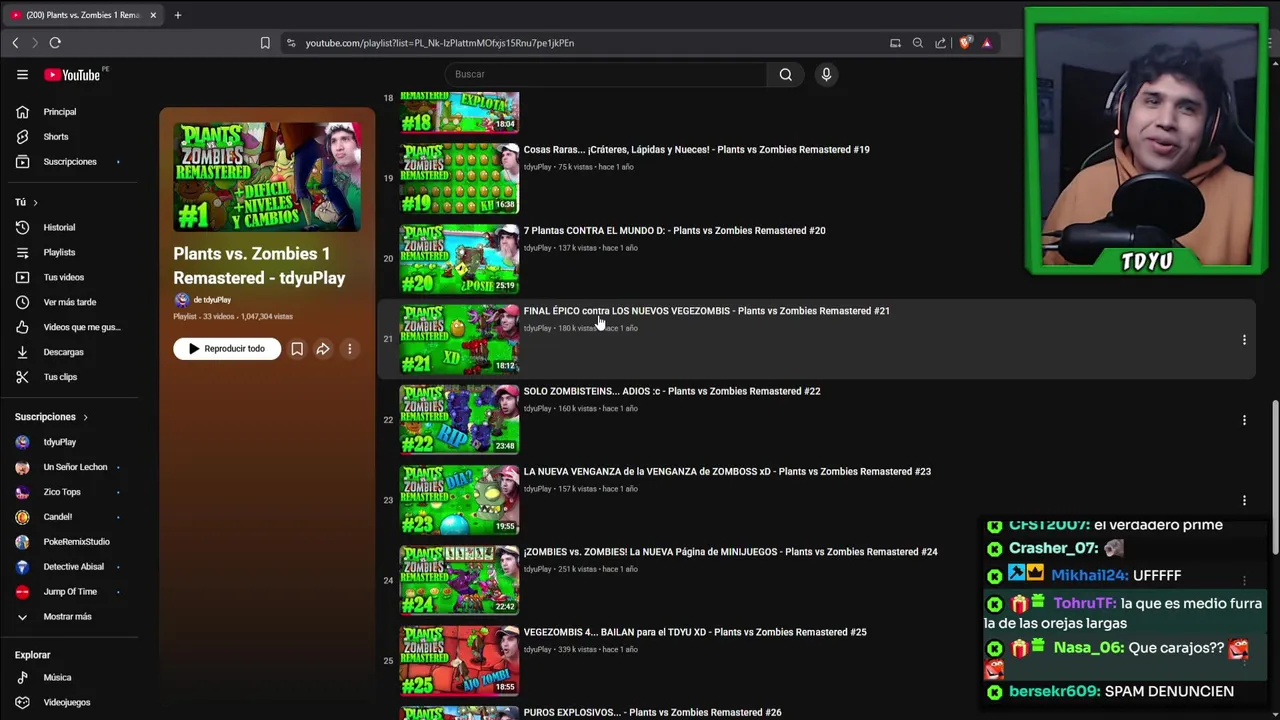Screen dimensions: 1280x720
Task: Click the search magnifier button
Action: (x=786, y=74)
